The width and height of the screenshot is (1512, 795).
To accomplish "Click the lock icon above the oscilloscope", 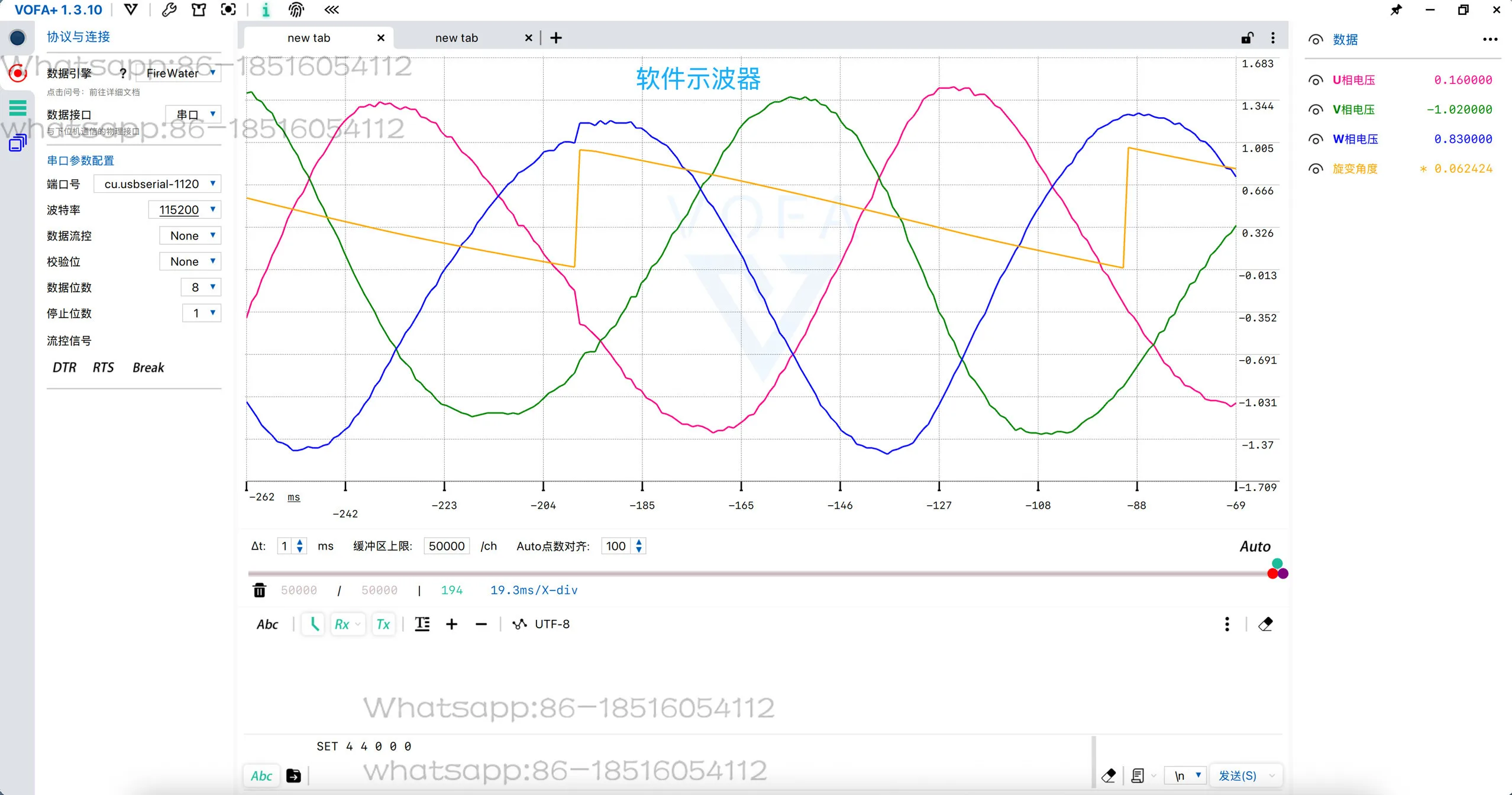I will coord(1247,38).
